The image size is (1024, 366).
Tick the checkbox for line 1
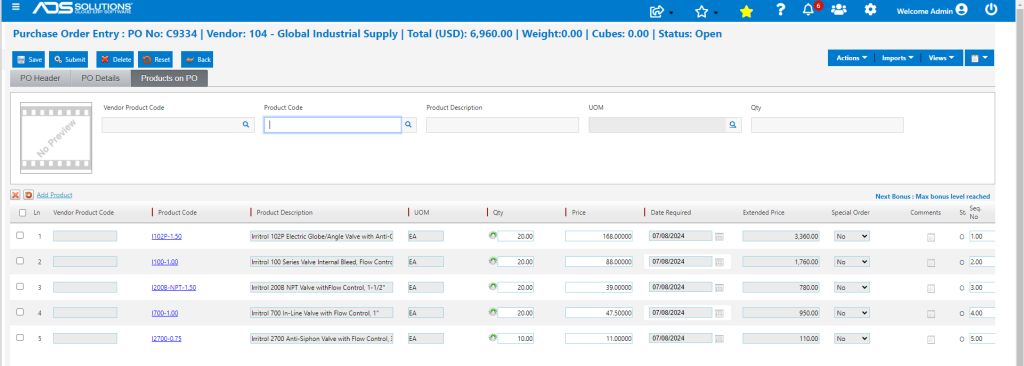[20, 235]
